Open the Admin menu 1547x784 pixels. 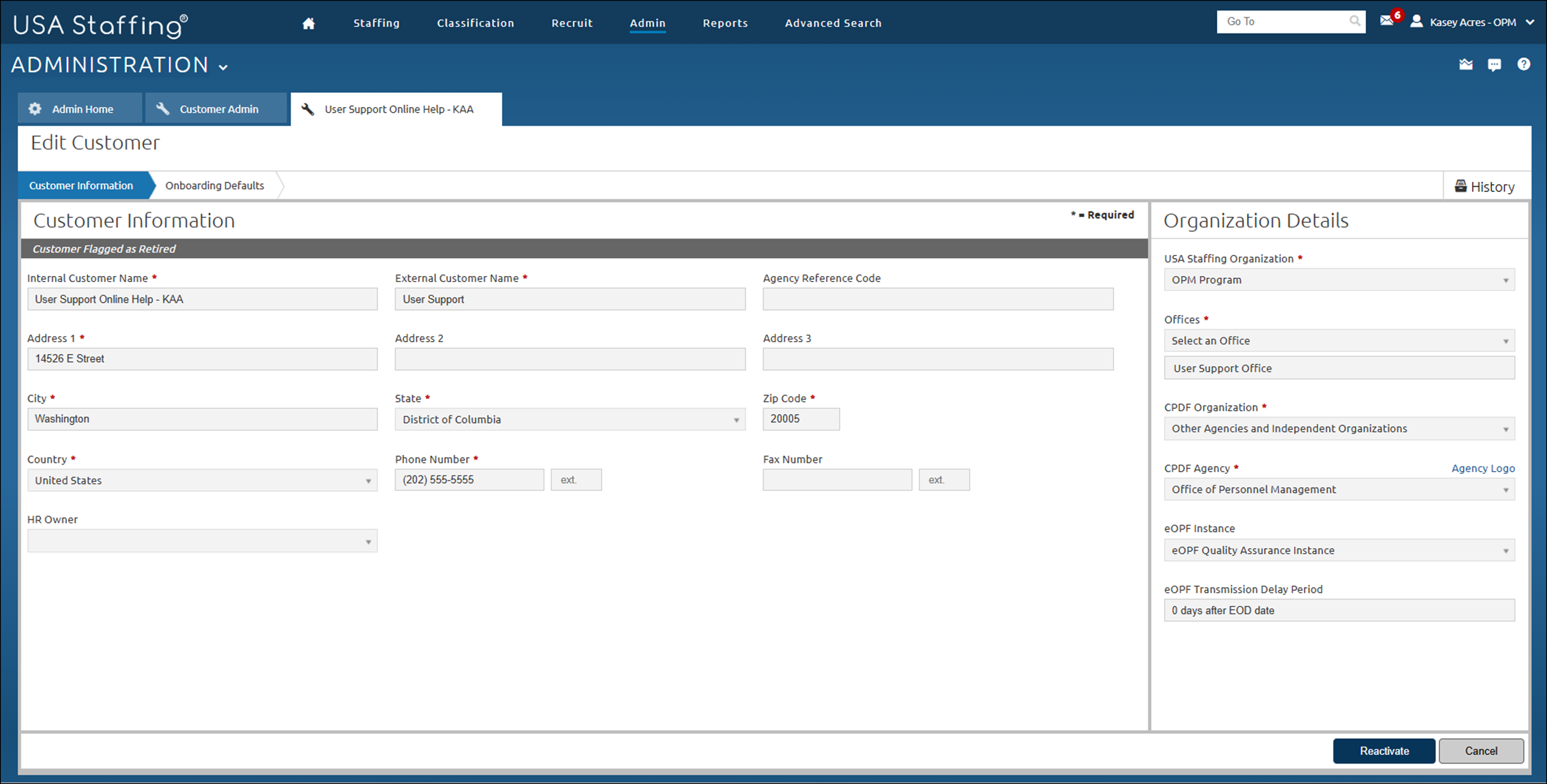pyautogui.click(x=647, y=23)
